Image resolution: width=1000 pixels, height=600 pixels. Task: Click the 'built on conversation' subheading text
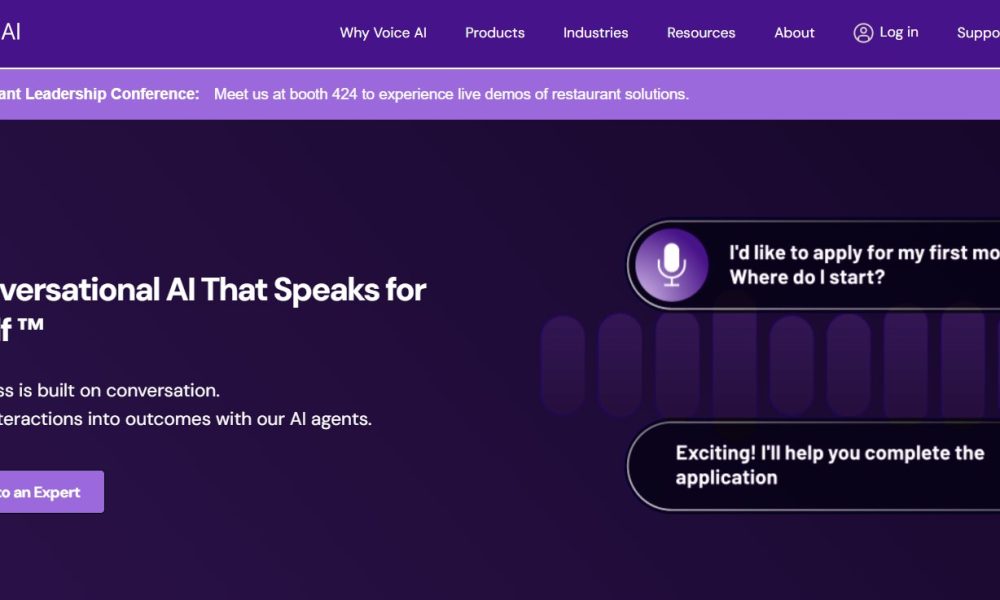tap(110, 390)
